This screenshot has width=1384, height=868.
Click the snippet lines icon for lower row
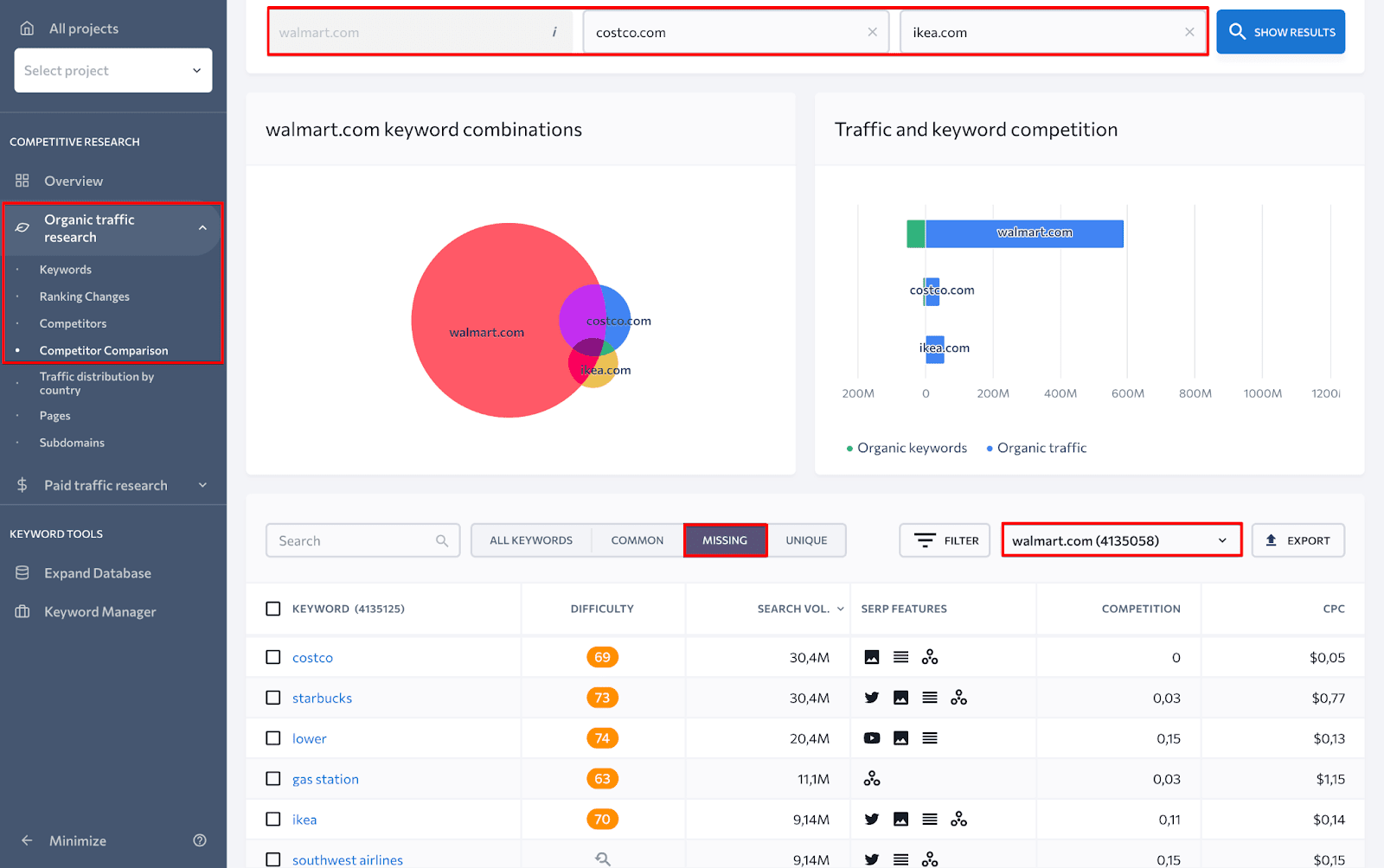930,738
